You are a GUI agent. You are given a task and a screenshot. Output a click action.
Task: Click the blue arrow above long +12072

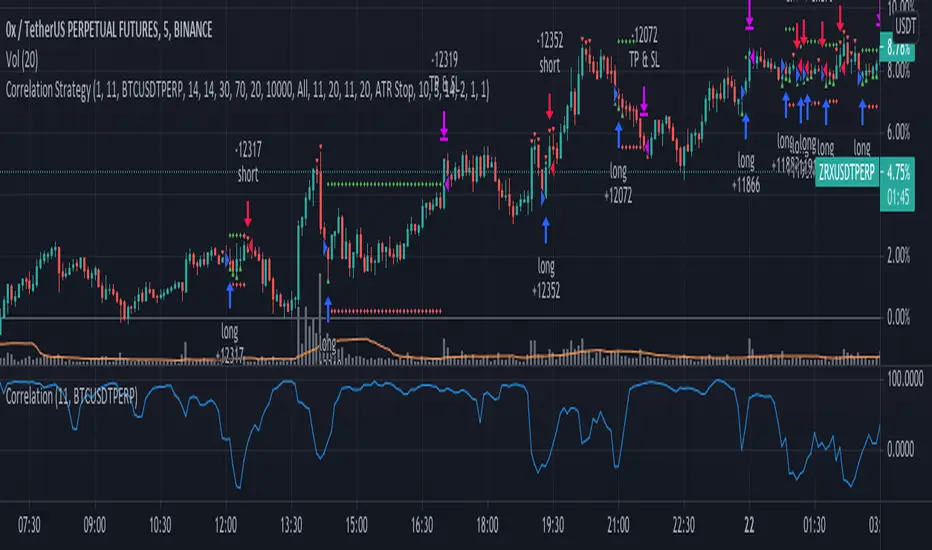coord(619,134)
